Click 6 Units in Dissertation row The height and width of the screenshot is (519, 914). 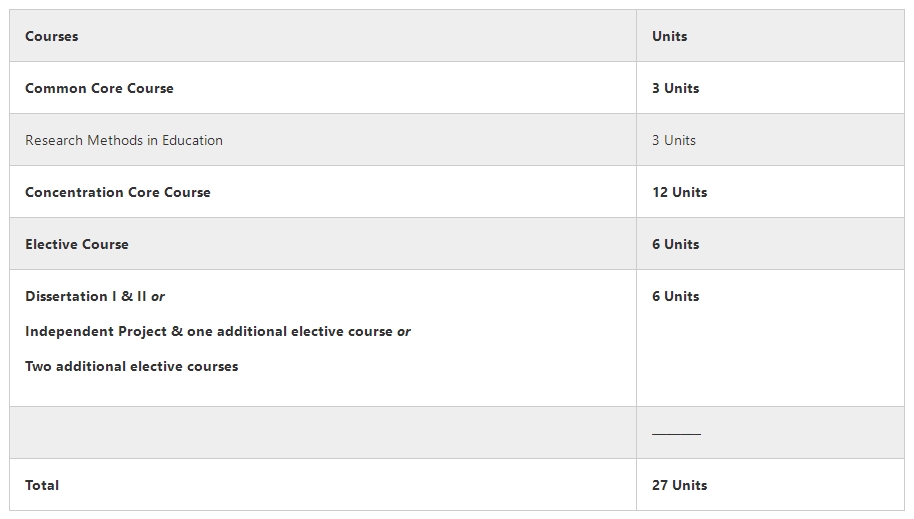point(676,296)
